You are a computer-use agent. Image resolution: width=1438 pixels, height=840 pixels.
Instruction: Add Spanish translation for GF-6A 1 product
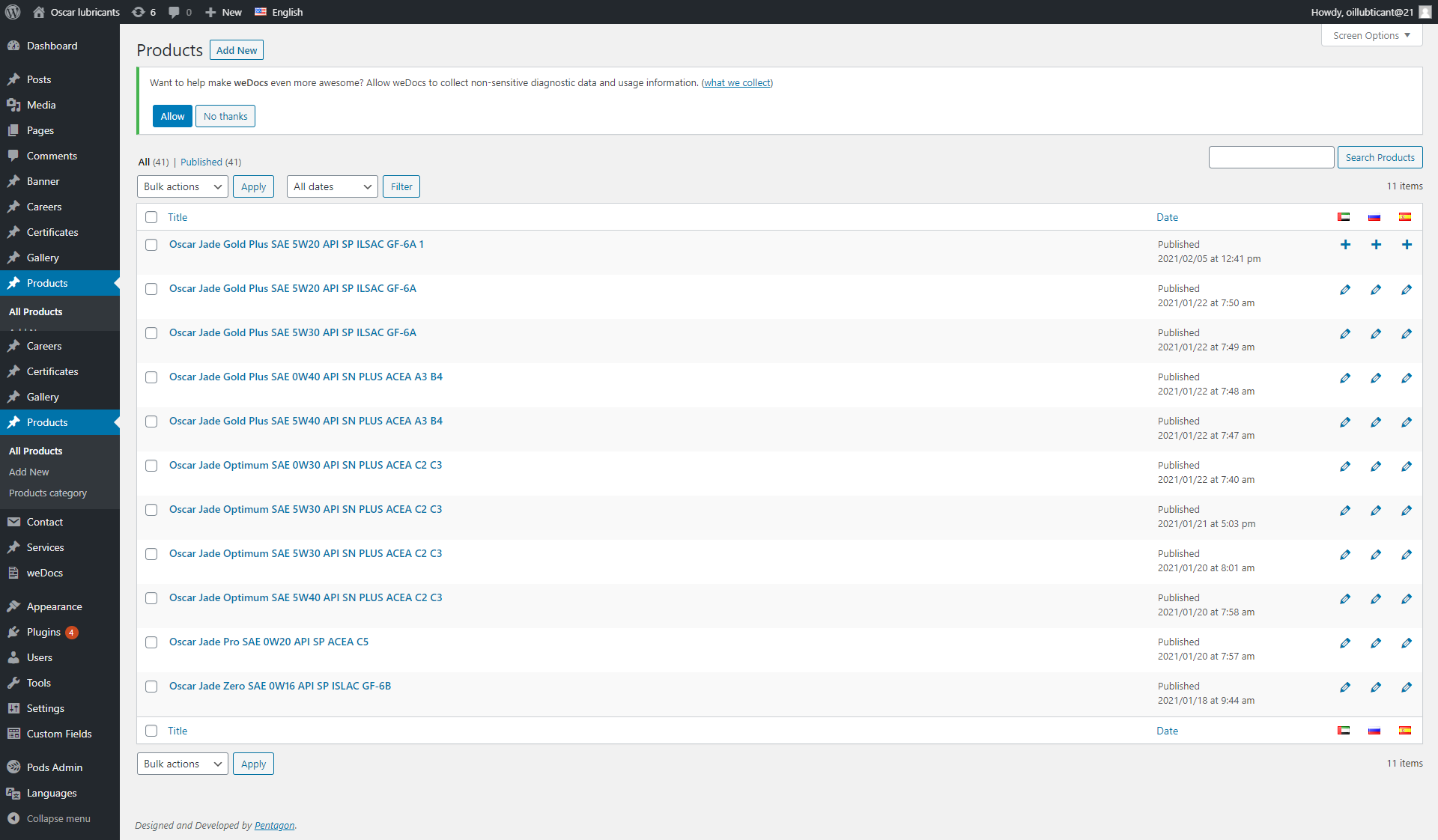(1407, 245)
